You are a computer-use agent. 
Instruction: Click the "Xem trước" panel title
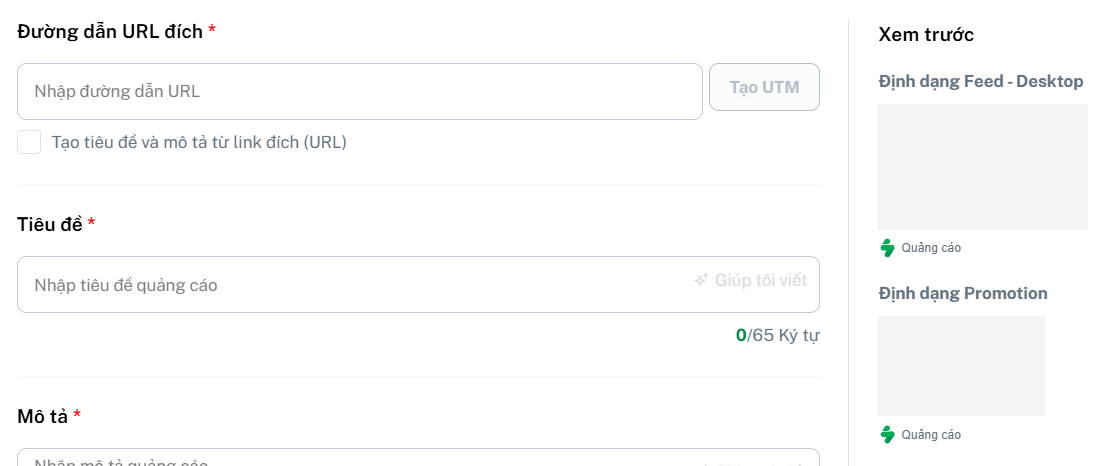click(926, 35)
